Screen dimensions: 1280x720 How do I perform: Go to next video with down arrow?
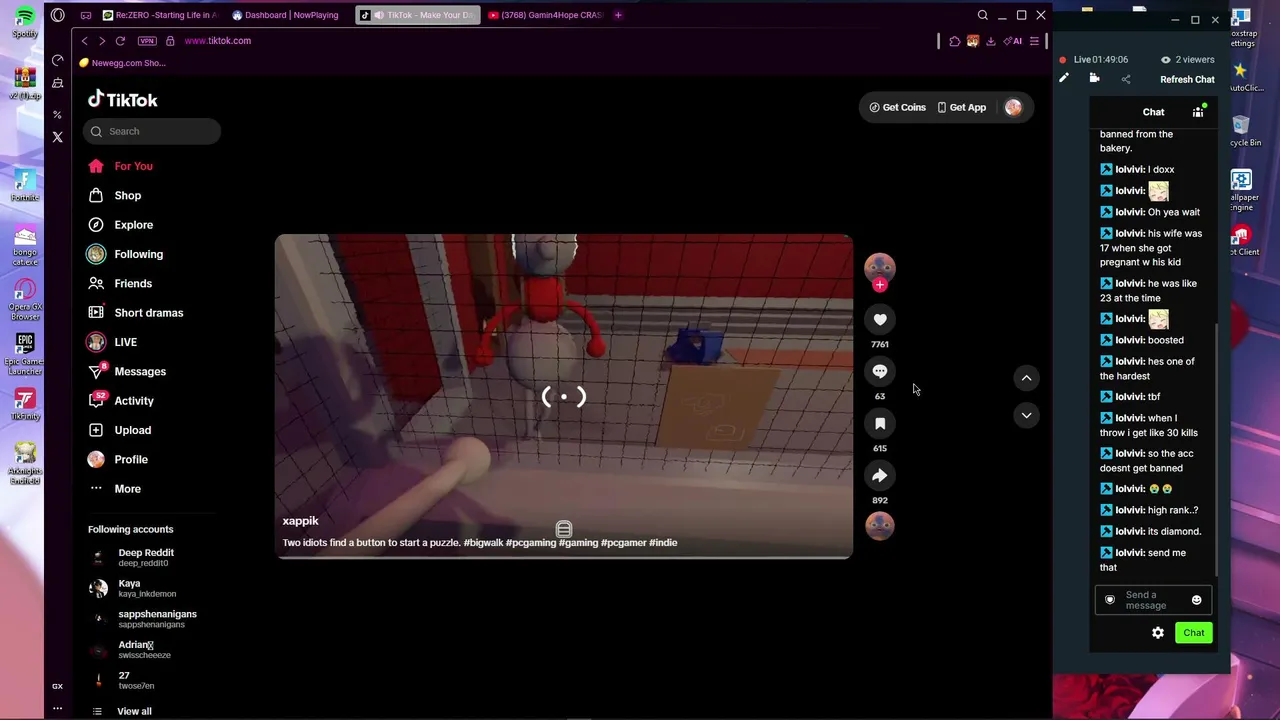click(x=1026, y=415)
